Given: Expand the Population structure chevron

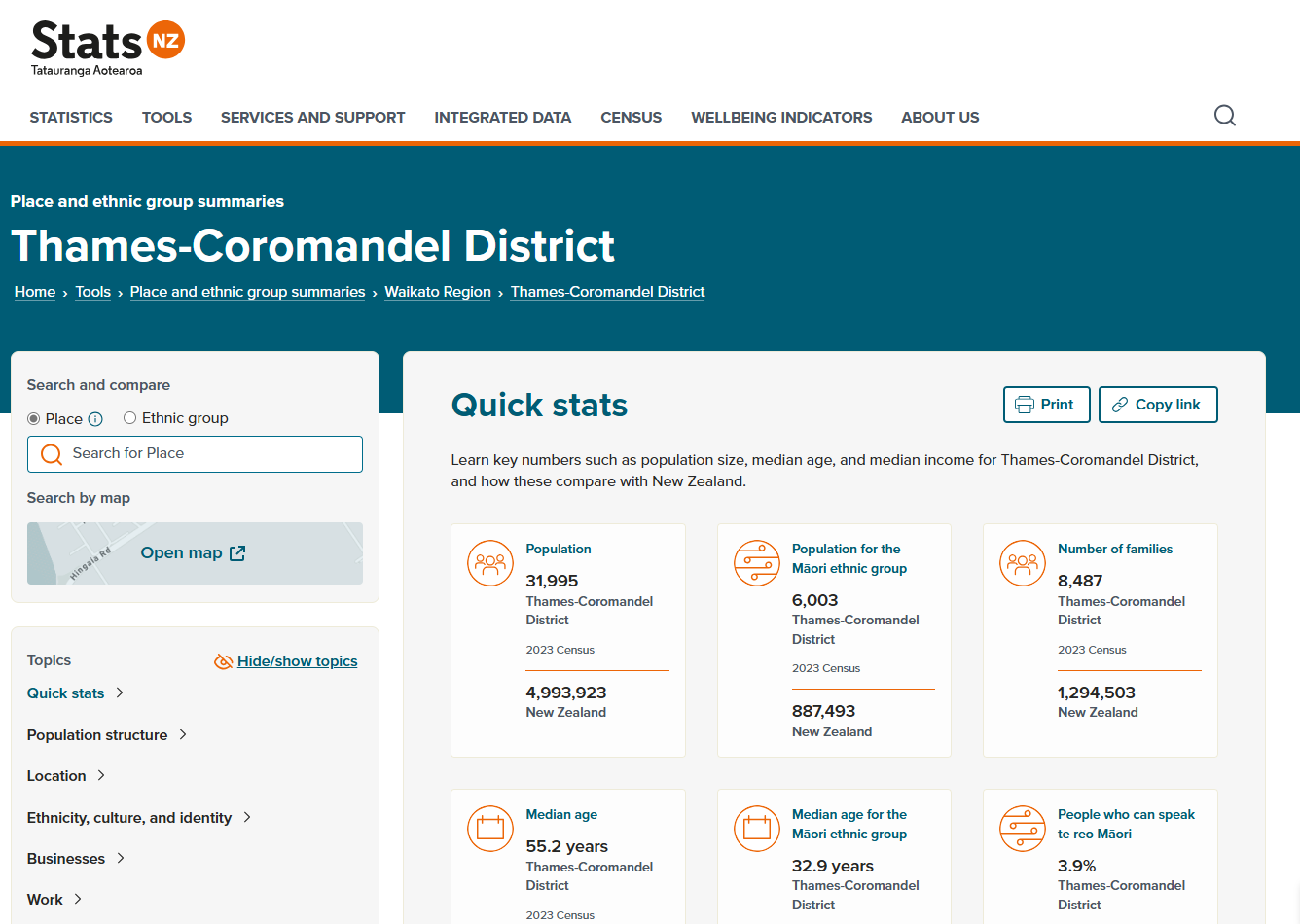Looking at the screenshot, I should [183, 734].
